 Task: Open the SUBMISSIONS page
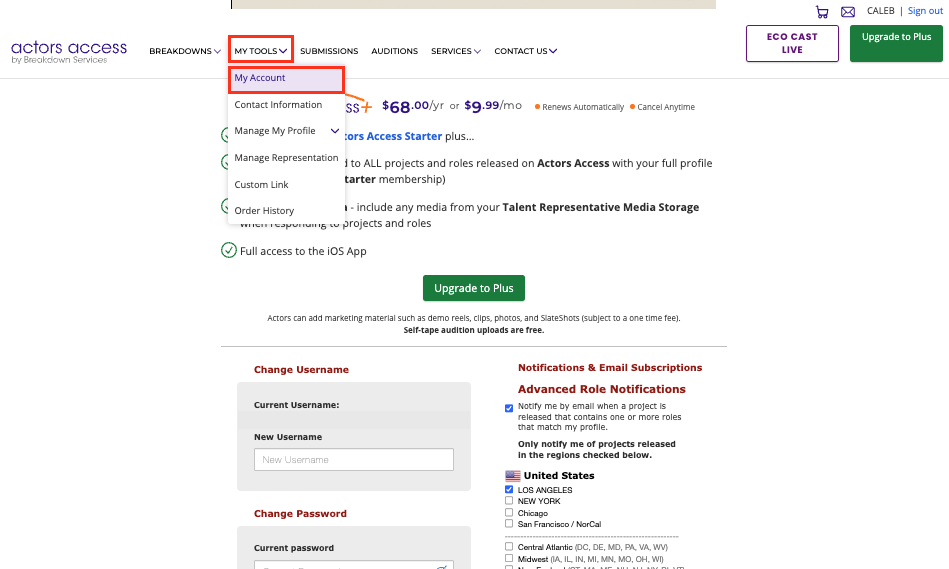[x=329, y=51]
